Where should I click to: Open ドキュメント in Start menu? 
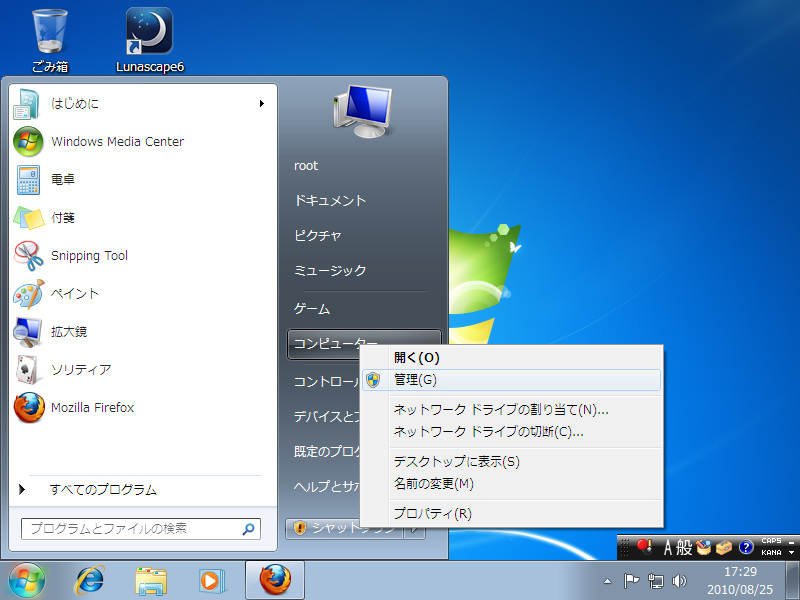[x=330, y=201]
